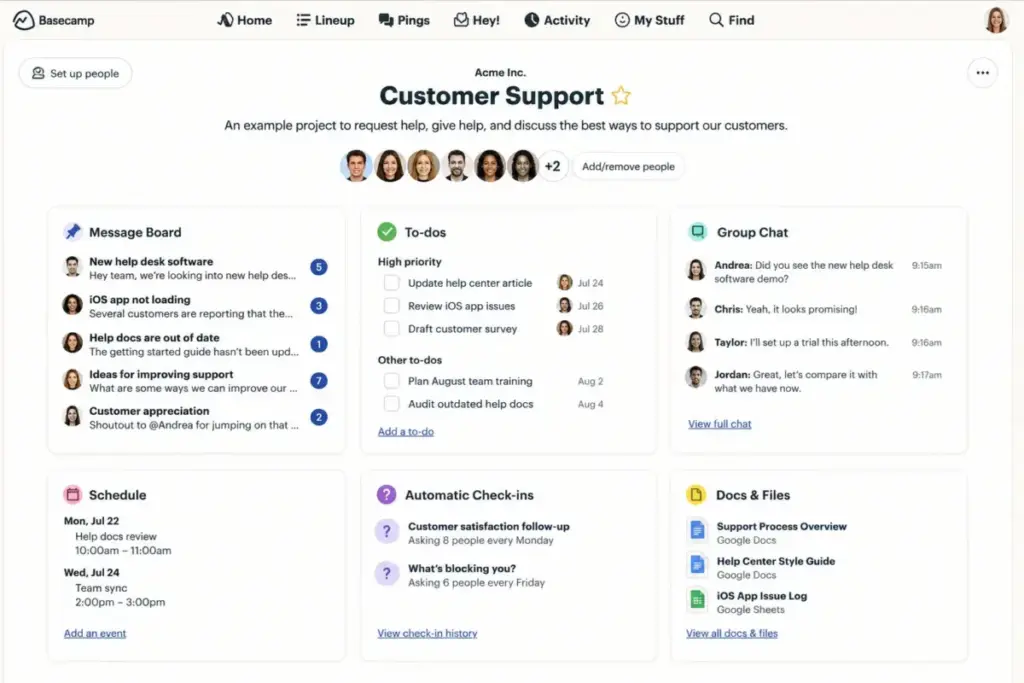Click the Message Board pin icon

(x=72, y=232)
